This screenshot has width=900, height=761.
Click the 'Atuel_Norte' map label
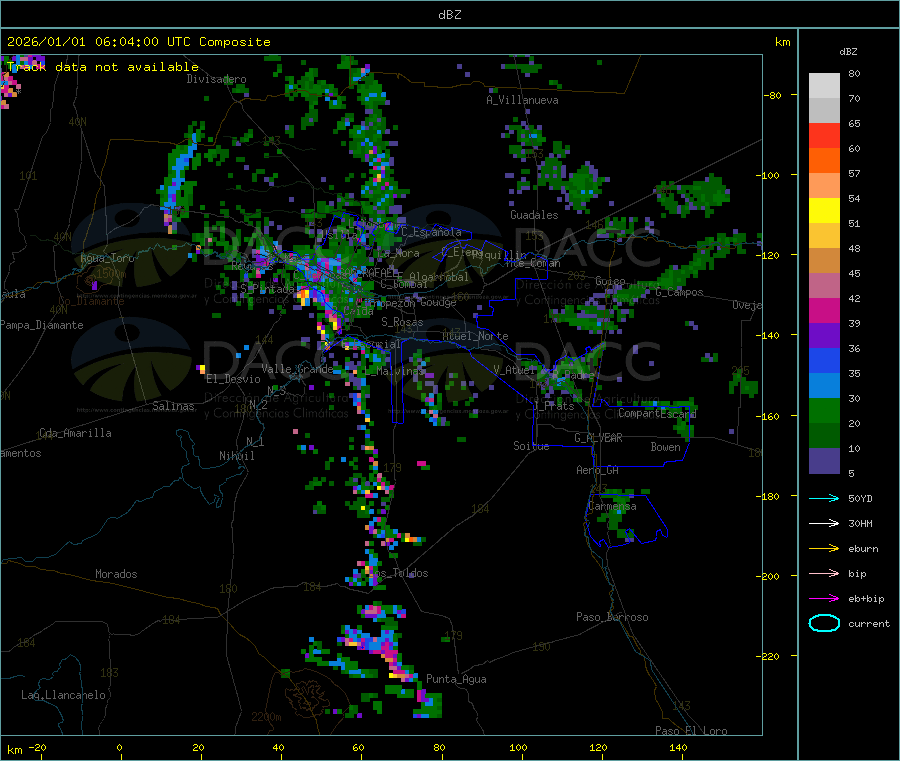pos(475,336)
